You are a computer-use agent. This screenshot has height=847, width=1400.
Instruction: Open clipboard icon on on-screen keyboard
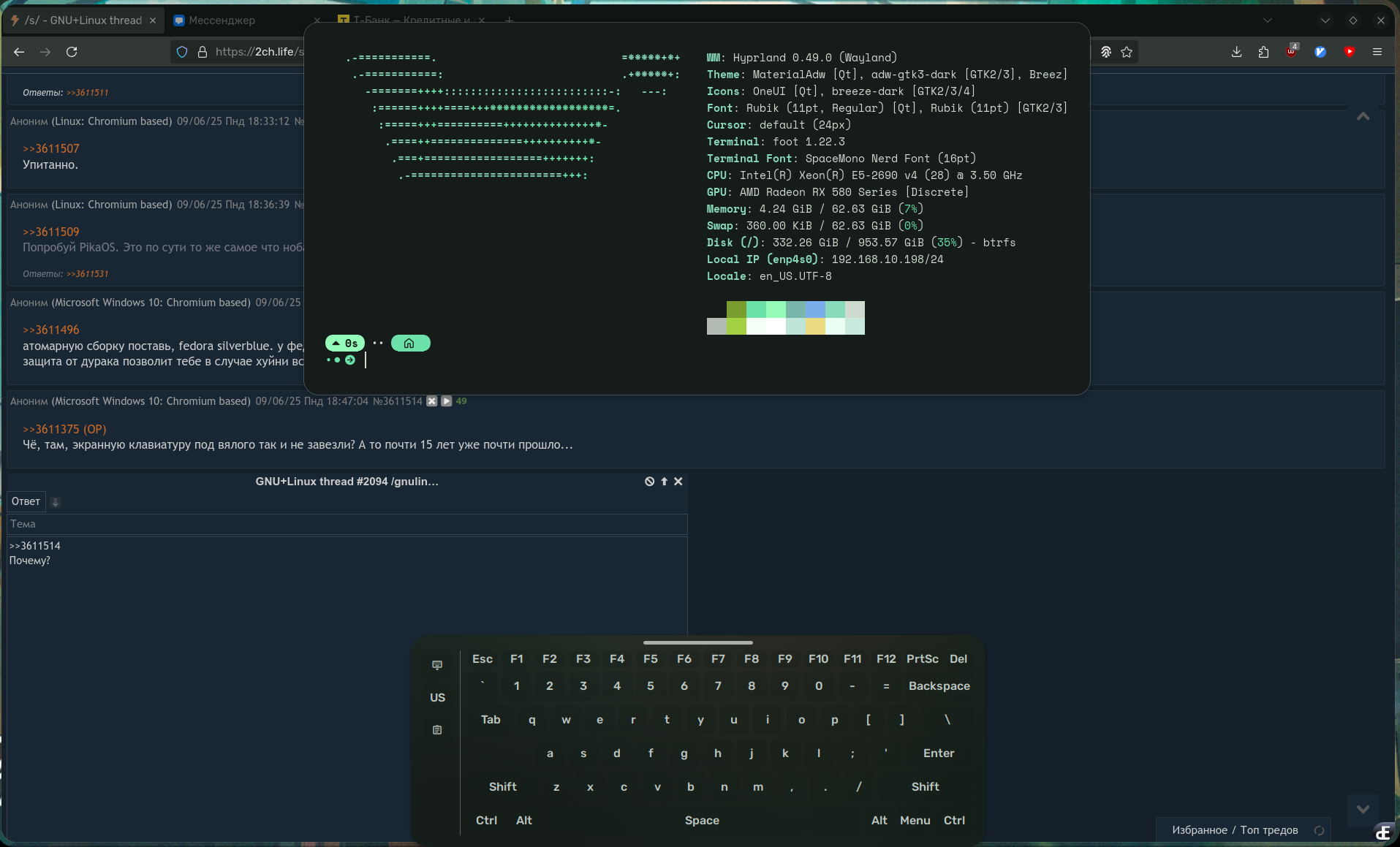437,730
